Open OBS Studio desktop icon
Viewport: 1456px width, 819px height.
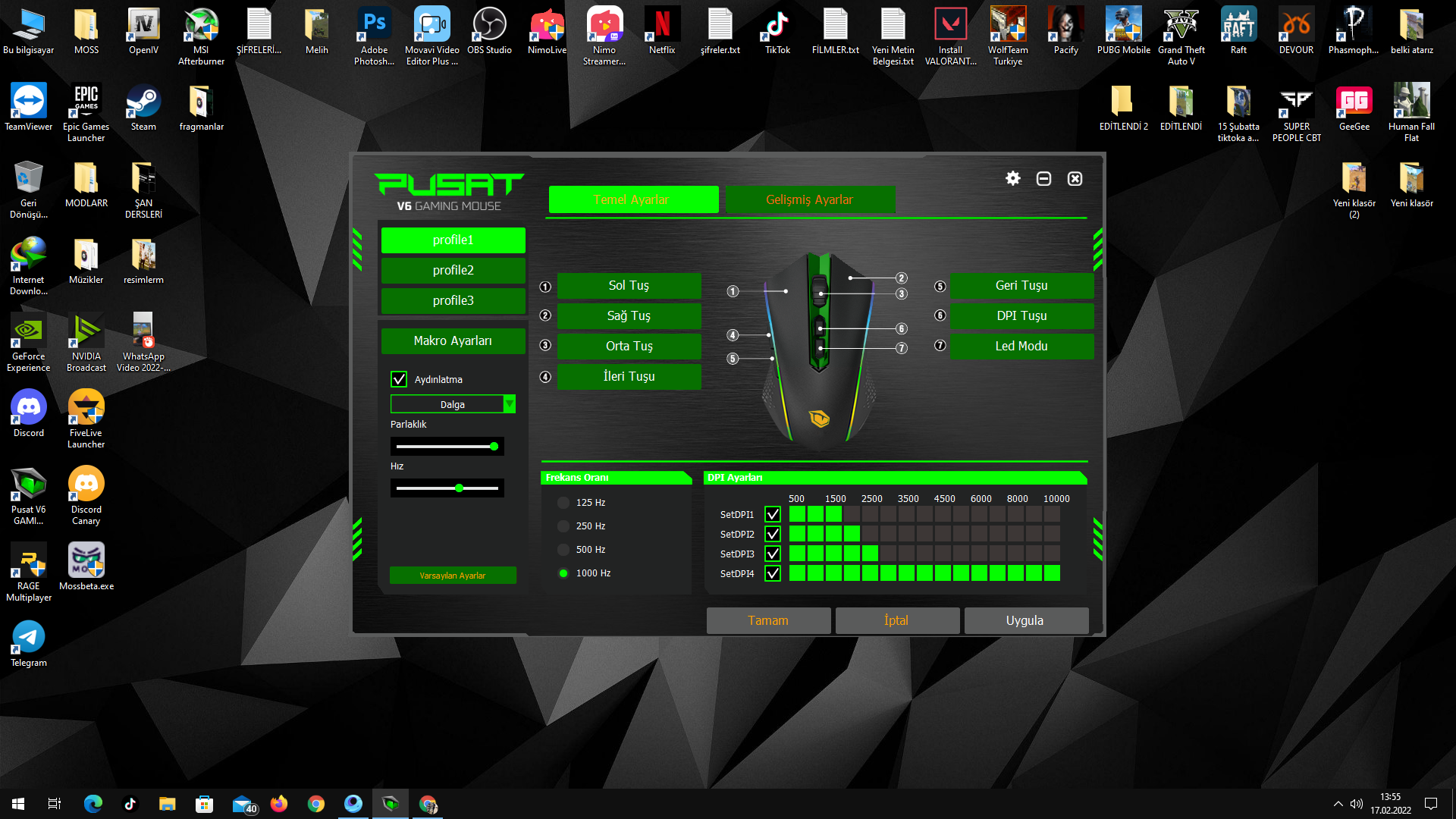pos(489,31)
